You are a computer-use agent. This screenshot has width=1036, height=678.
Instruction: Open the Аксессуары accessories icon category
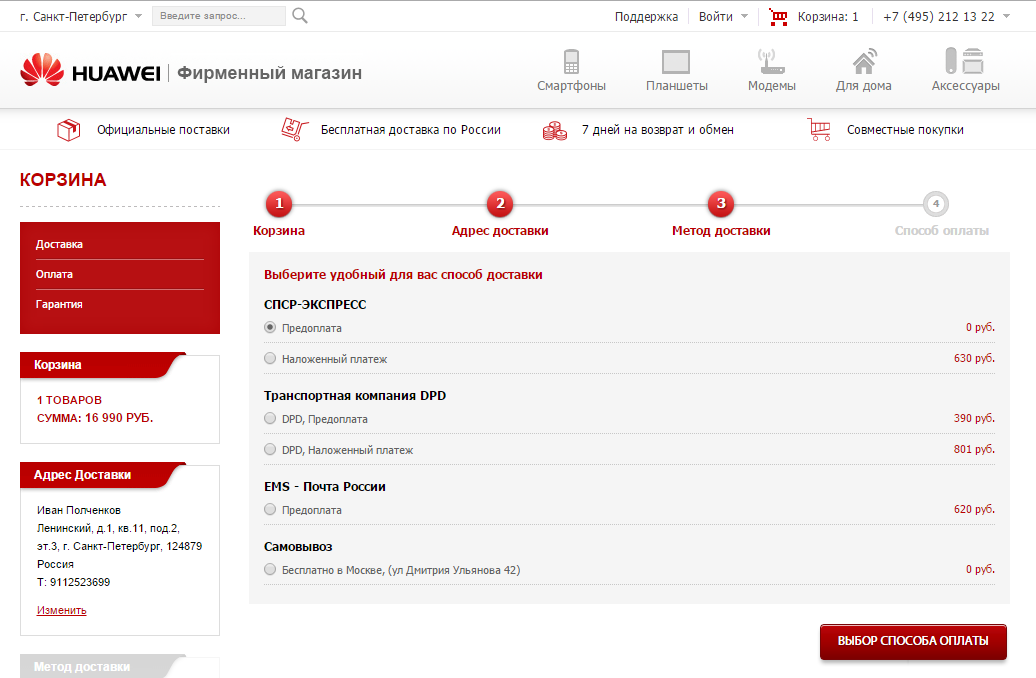965,61
